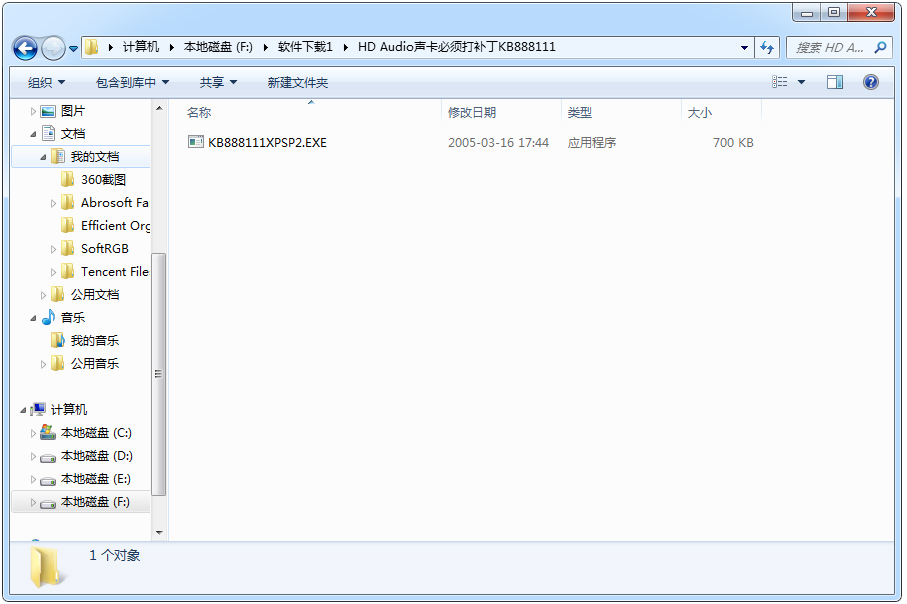This screenshot has width=907, height=604.
Task: Click the folder icon in address bar
Action: [91, 47]
